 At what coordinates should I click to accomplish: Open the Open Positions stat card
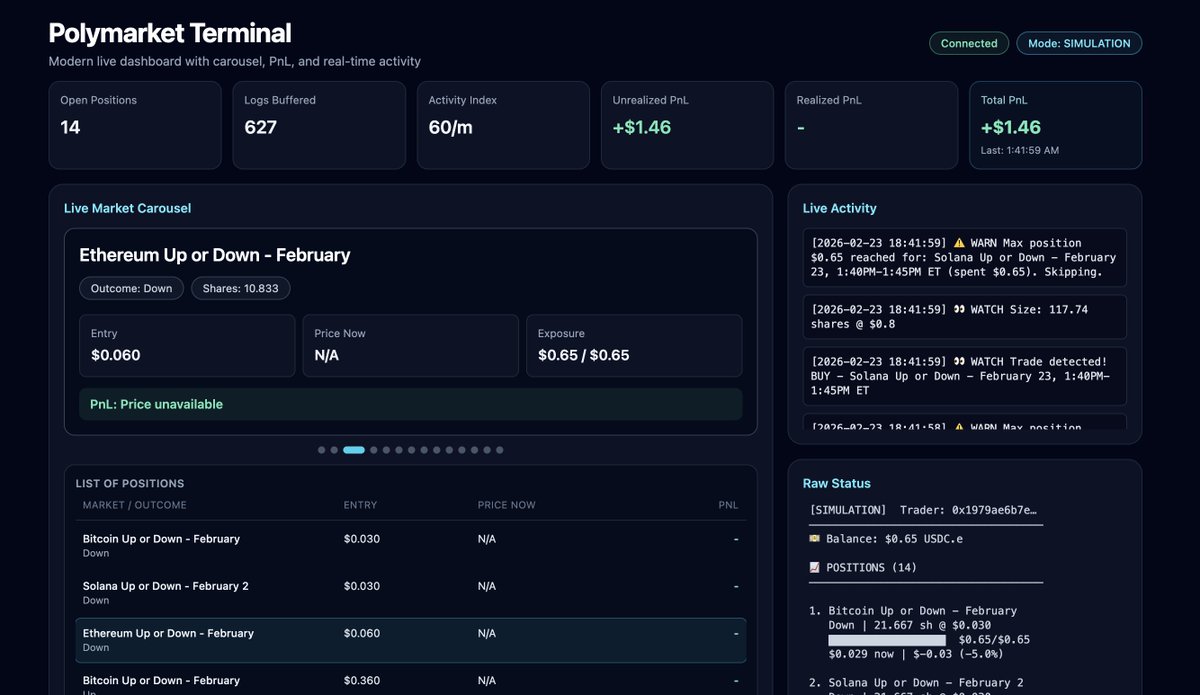tap(135, 125)
